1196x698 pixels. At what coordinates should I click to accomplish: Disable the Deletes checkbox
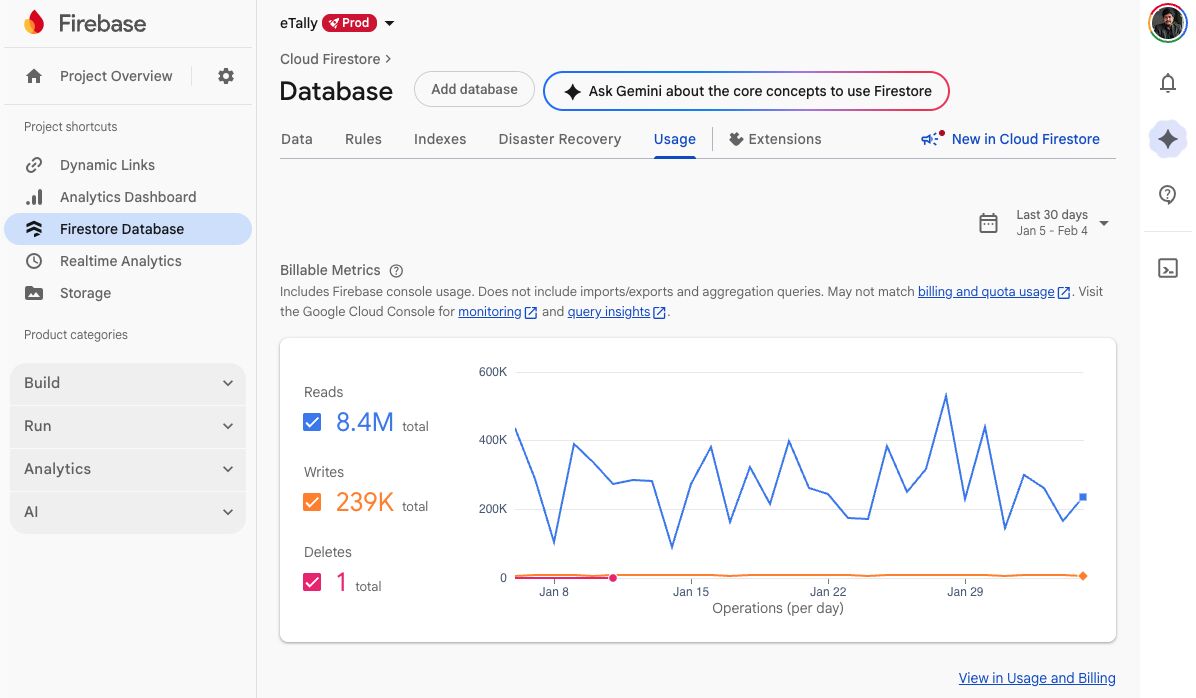click(312, 582)
